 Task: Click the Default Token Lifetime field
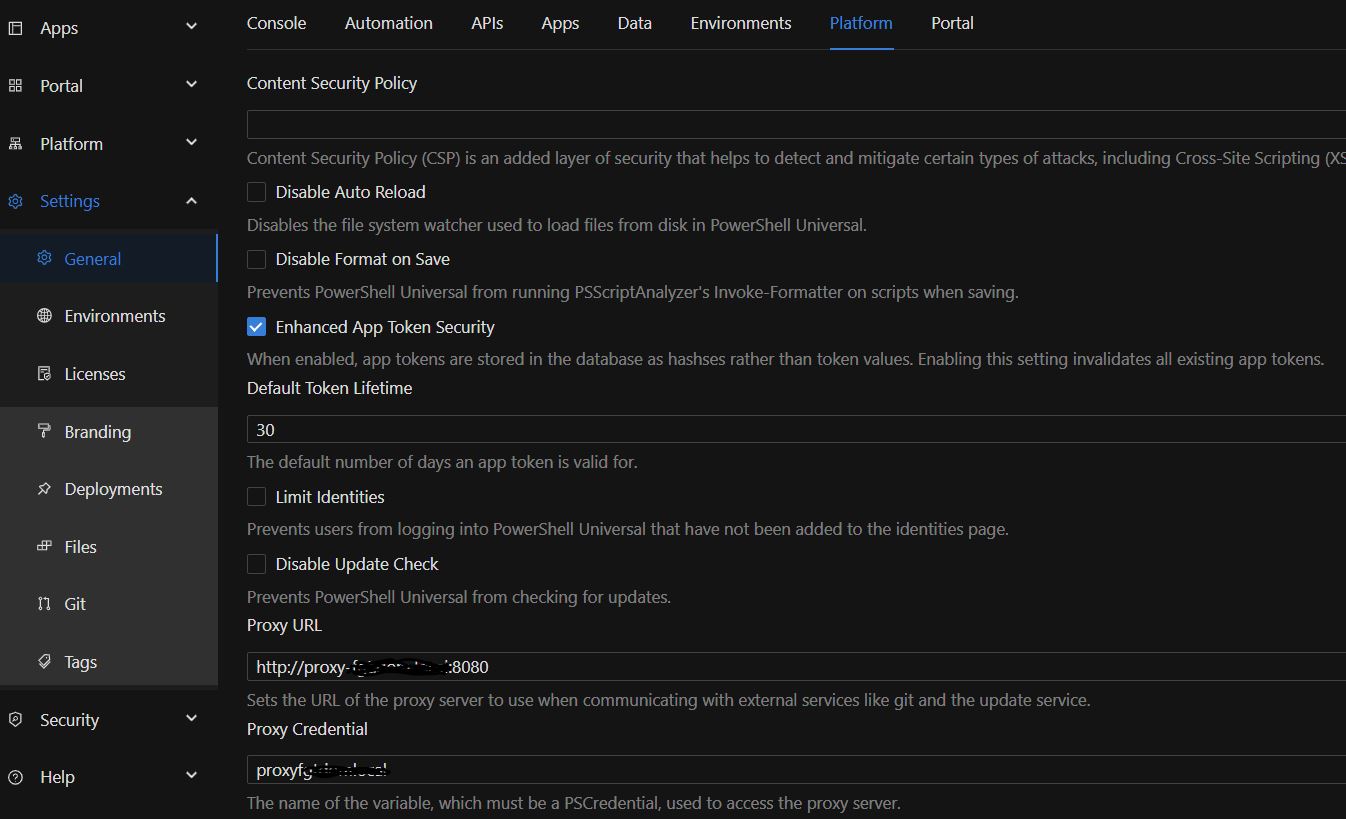click(796, 430)
